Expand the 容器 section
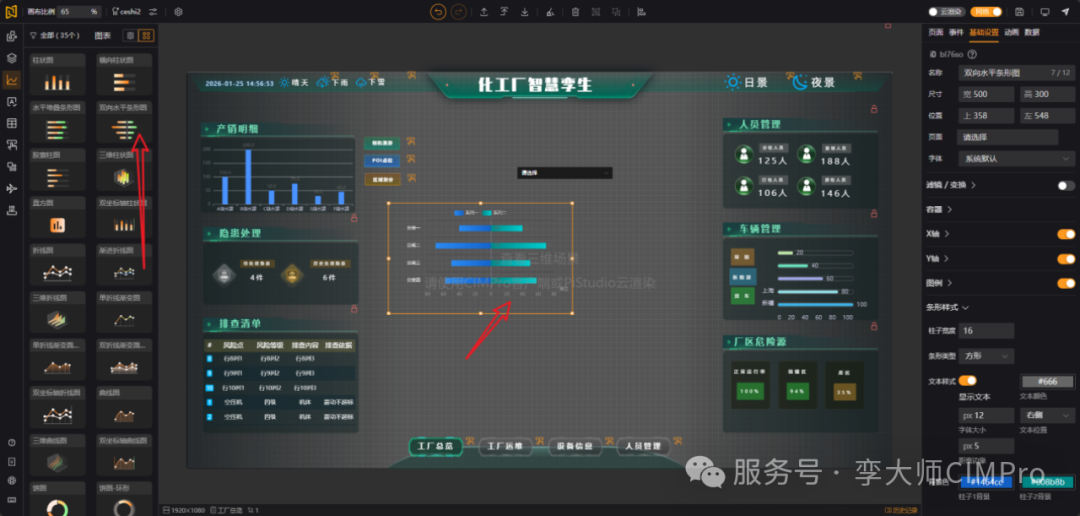The width and height of the screenshot is (1080, 516). pos(939,209)
